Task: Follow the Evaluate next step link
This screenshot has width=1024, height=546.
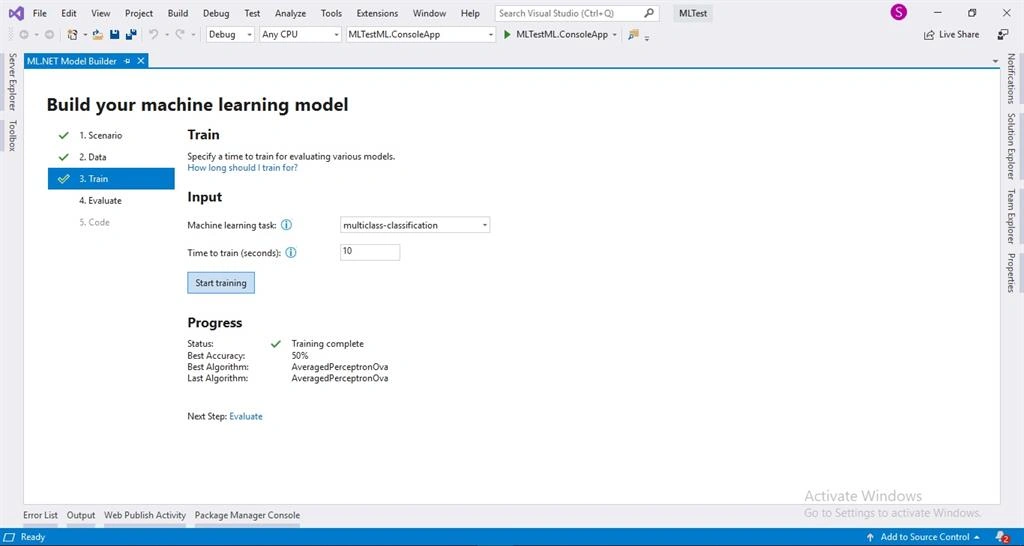Action: (x=246, y=416)
